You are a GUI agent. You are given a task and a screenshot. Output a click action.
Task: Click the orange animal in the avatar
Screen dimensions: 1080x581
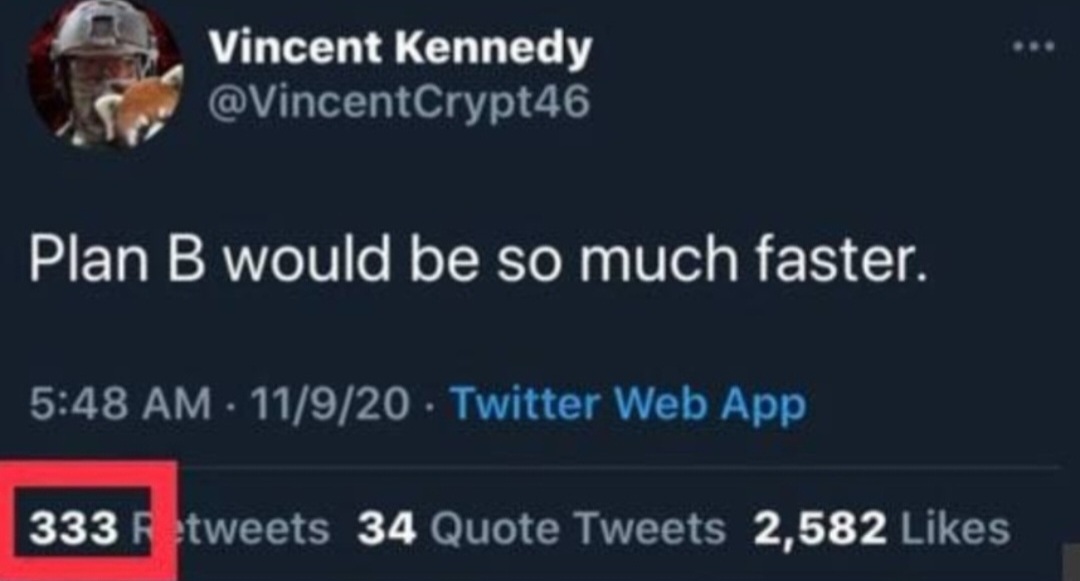tap(150, 98)
